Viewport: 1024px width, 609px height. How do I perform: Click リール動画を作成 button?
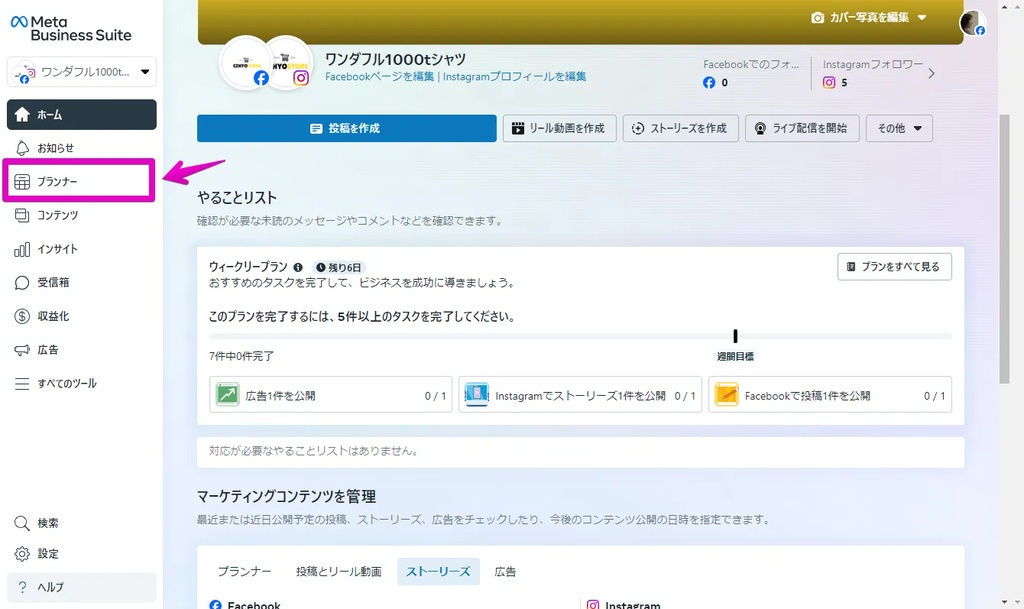(x=560, y=129)
